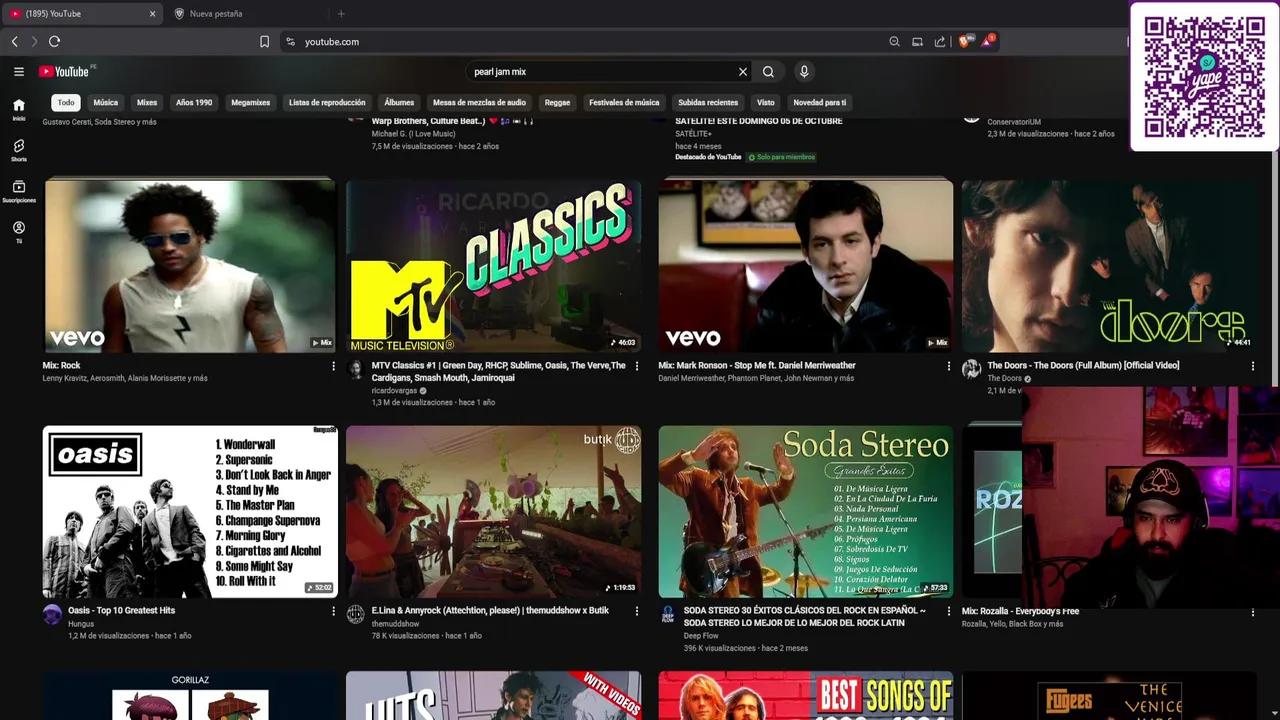Click the ricardovargas channel avatar
Screen dimensions: 1280x720
356,369
